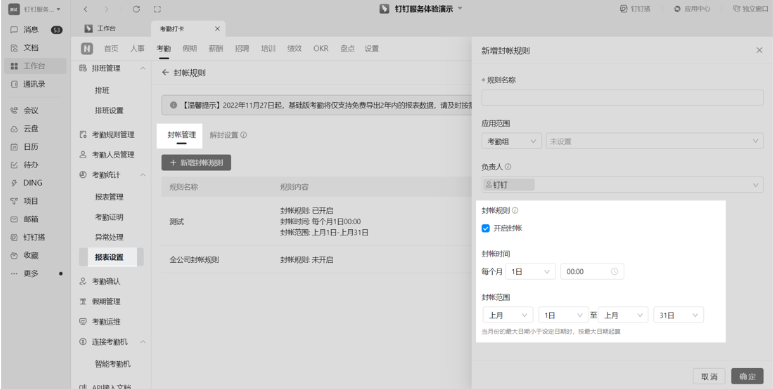Collapse the 连接考勤机 section
This screenshot has height=389, width=773.
pos(142,342)
